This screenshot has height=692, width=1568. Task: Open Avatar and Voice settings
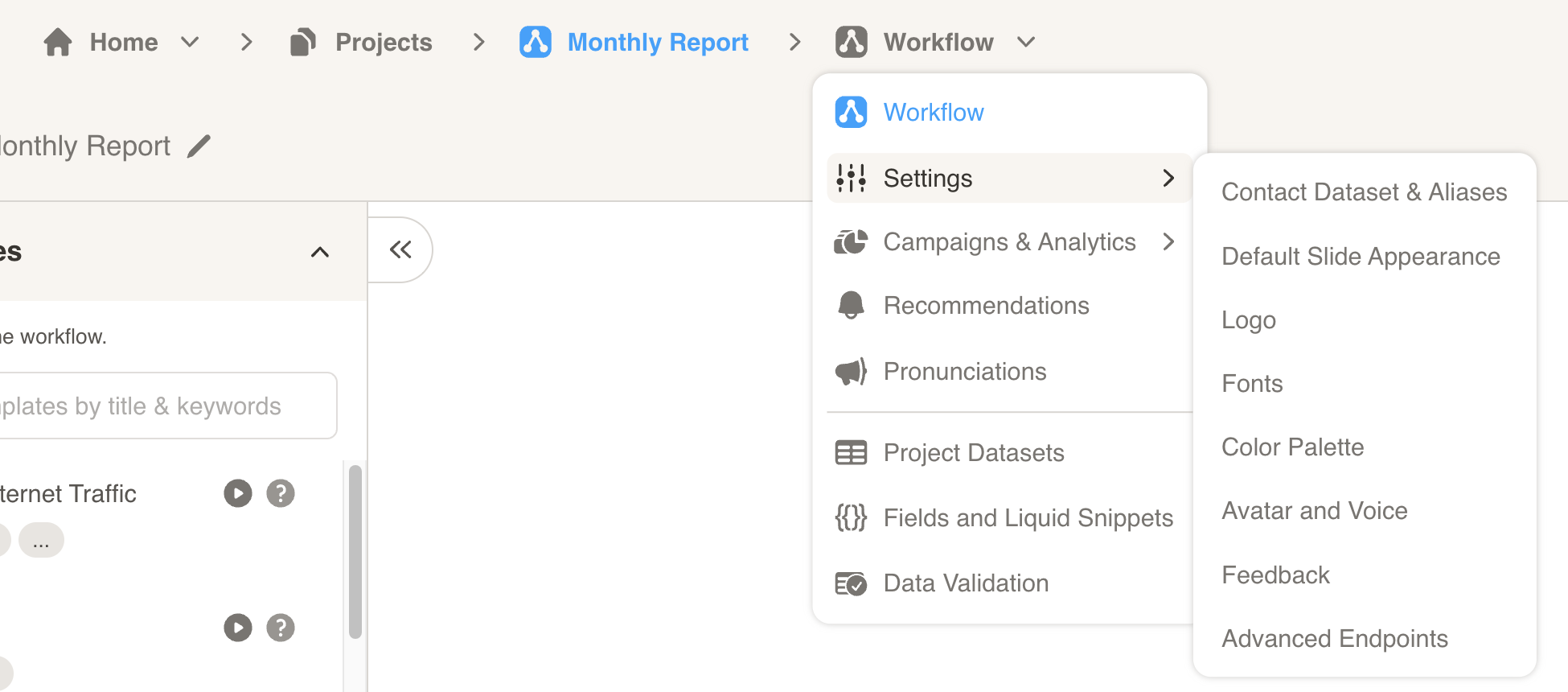coord(1315,511)
